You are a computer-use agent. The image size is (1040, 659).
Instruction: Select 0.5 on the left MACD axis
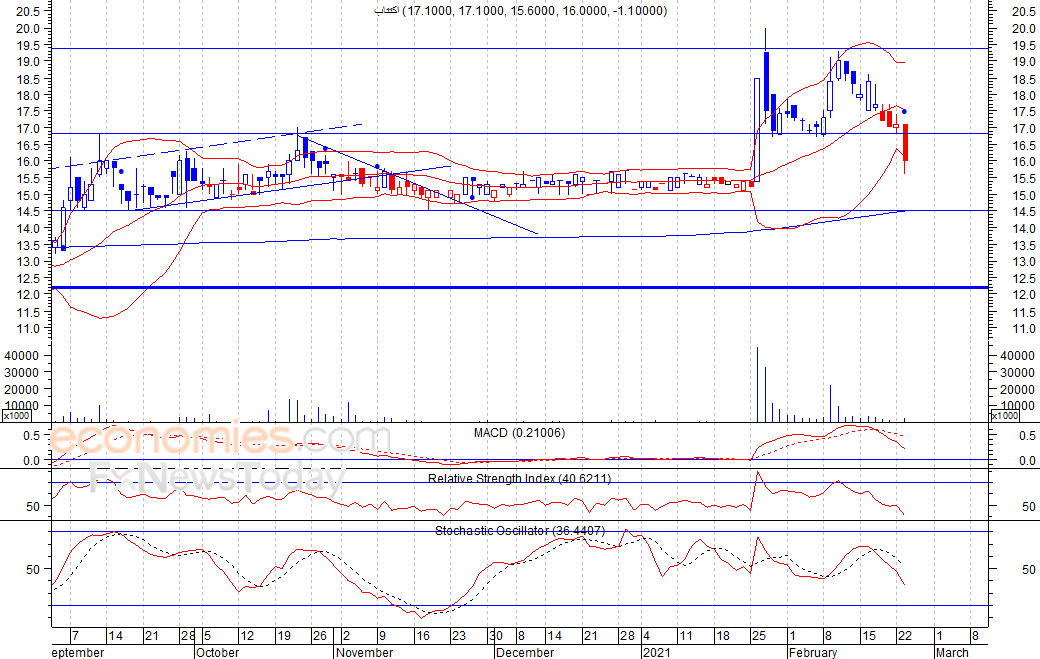tap(32, 436)
